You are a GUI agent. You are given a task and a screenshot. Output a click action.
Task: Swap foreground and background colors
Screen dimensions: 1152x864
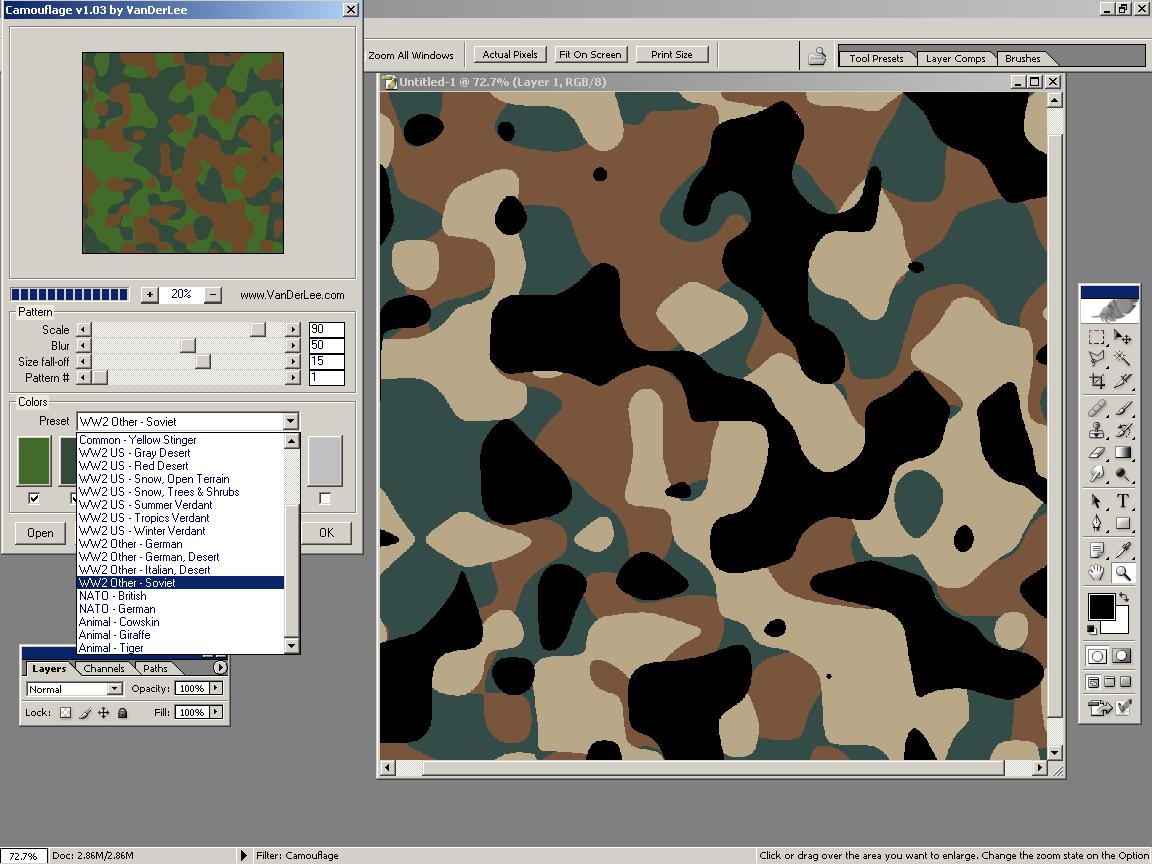[x=1123, y=597]
